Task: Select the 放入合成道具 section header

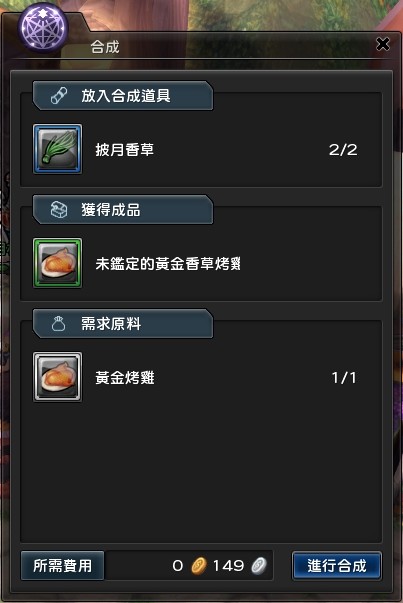Action: coord(123,95)
